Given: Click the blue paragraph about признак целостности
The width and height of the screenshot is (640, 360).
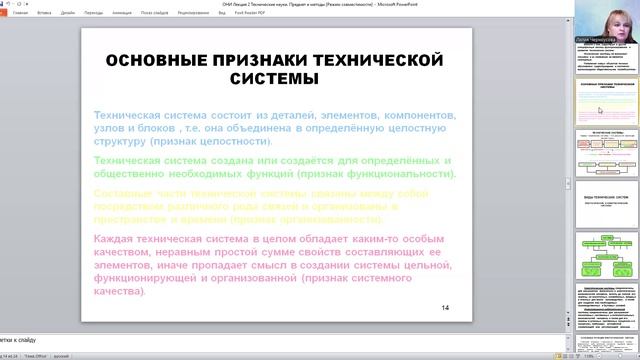Looking at the screenshot, I should click(x=275, y=128).
